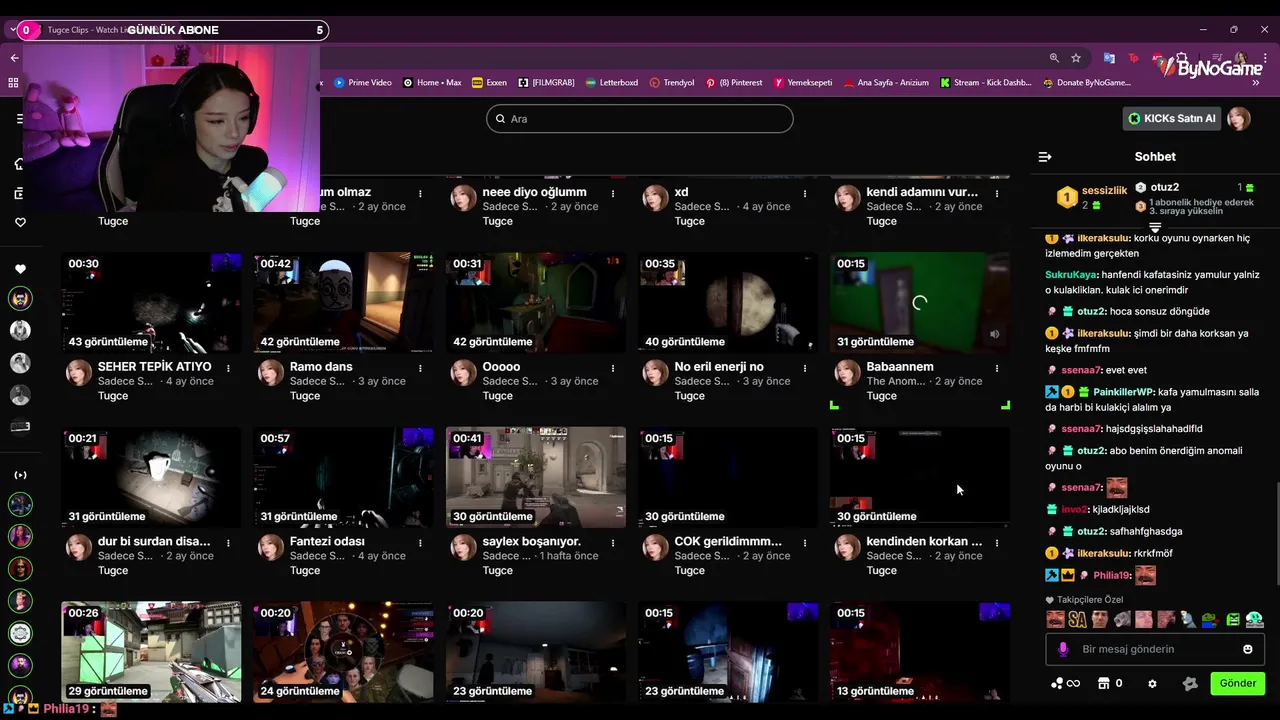The image size is (1280, 720).
Task: Open Trendyol bookmark
Action: click(672, 83)
